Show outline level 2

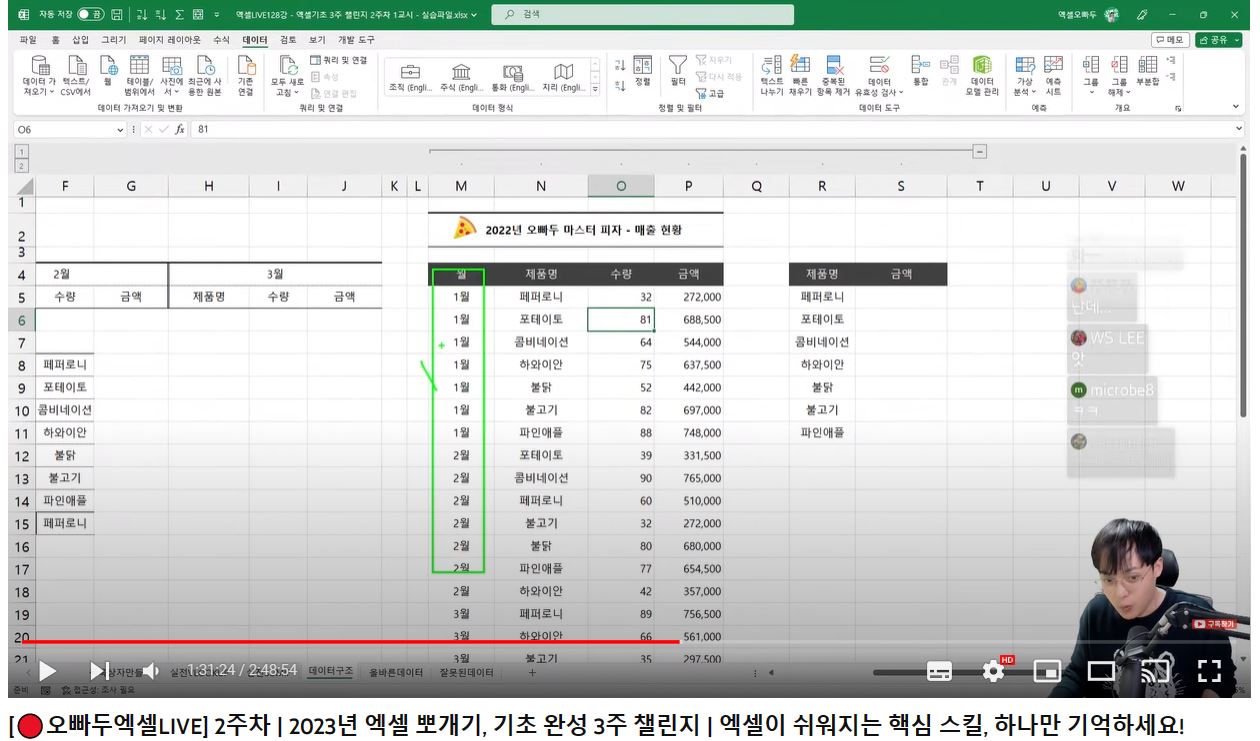tap(21, 165)
